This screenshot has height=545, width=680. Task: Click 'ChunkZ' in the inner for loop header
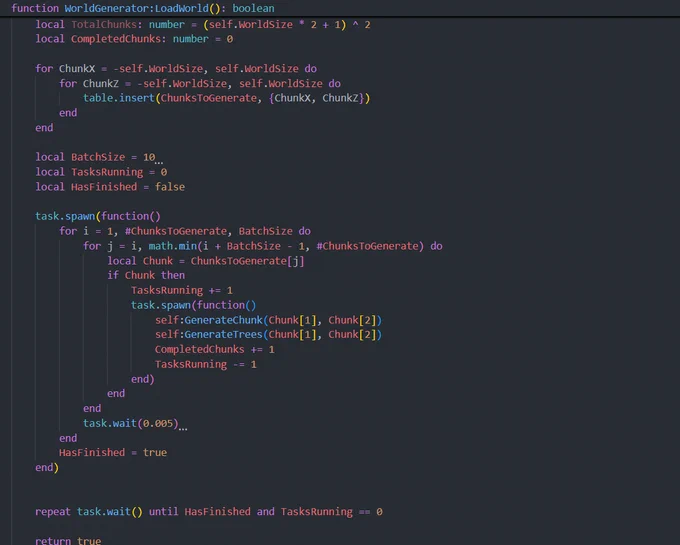click(x=101, y=83)
